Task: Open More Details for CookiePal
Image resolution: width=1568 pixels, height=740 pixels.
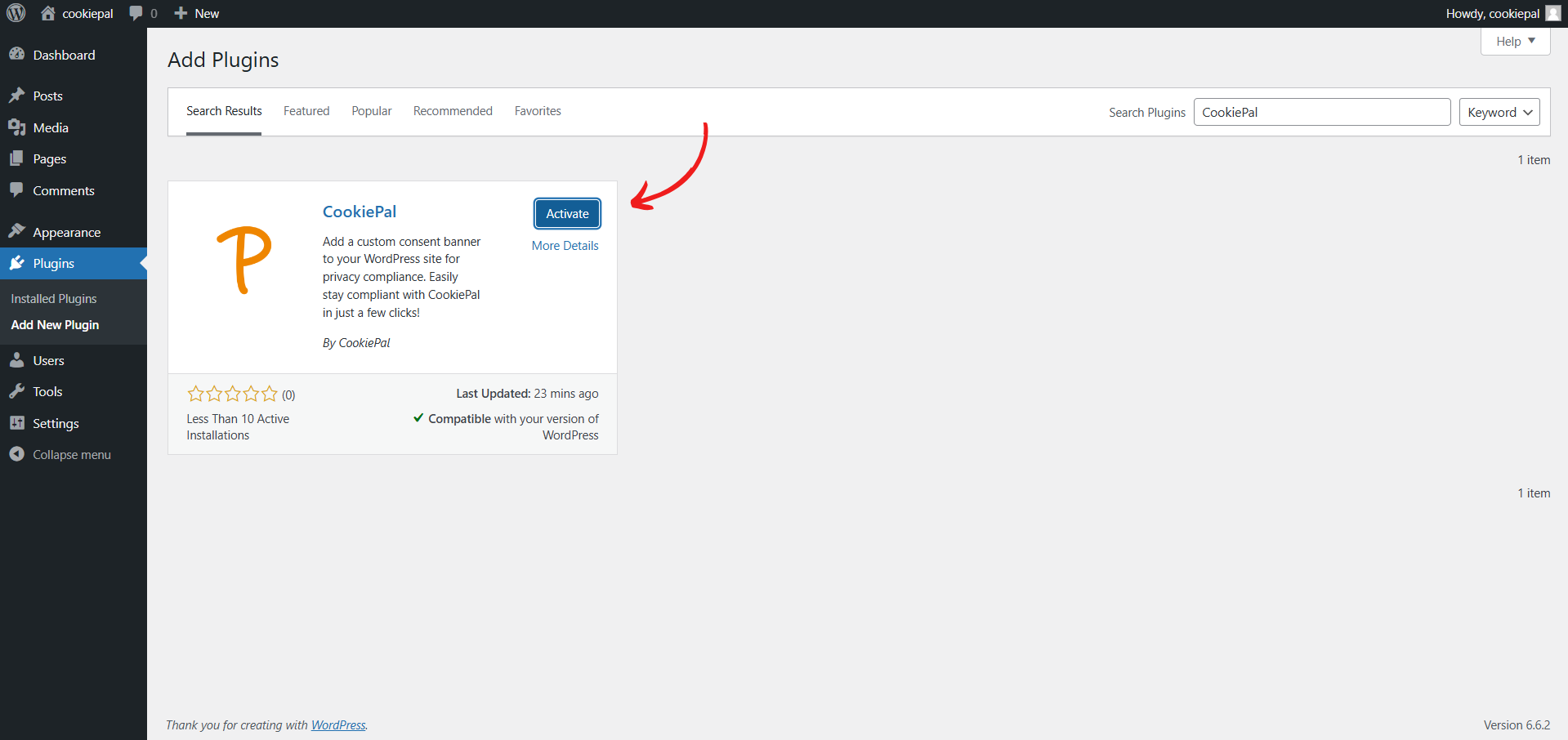Action: pos(565,245)
